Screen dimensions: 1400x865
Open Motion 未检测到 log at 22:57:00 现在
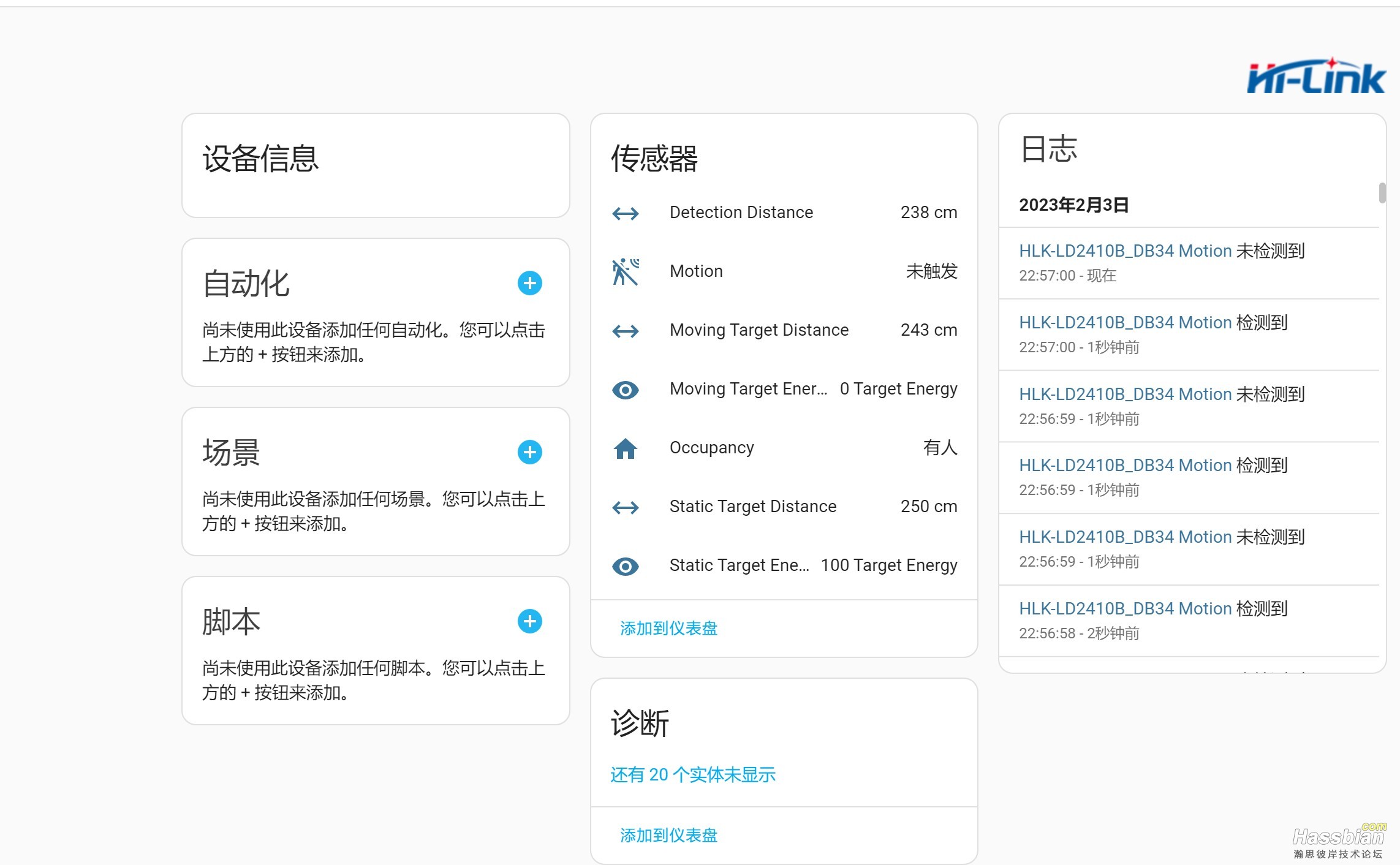[1189, 263]
